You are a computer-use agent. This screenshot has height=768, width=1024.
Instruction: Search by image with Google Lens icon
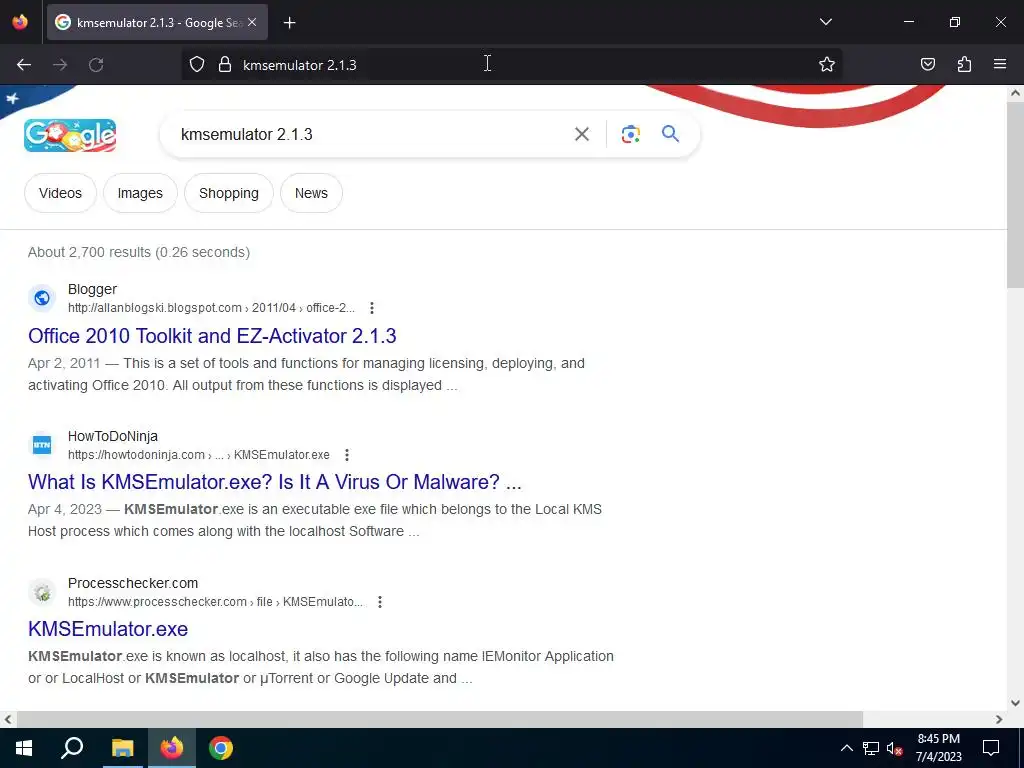pyautogui.click(x=630, y=134)
